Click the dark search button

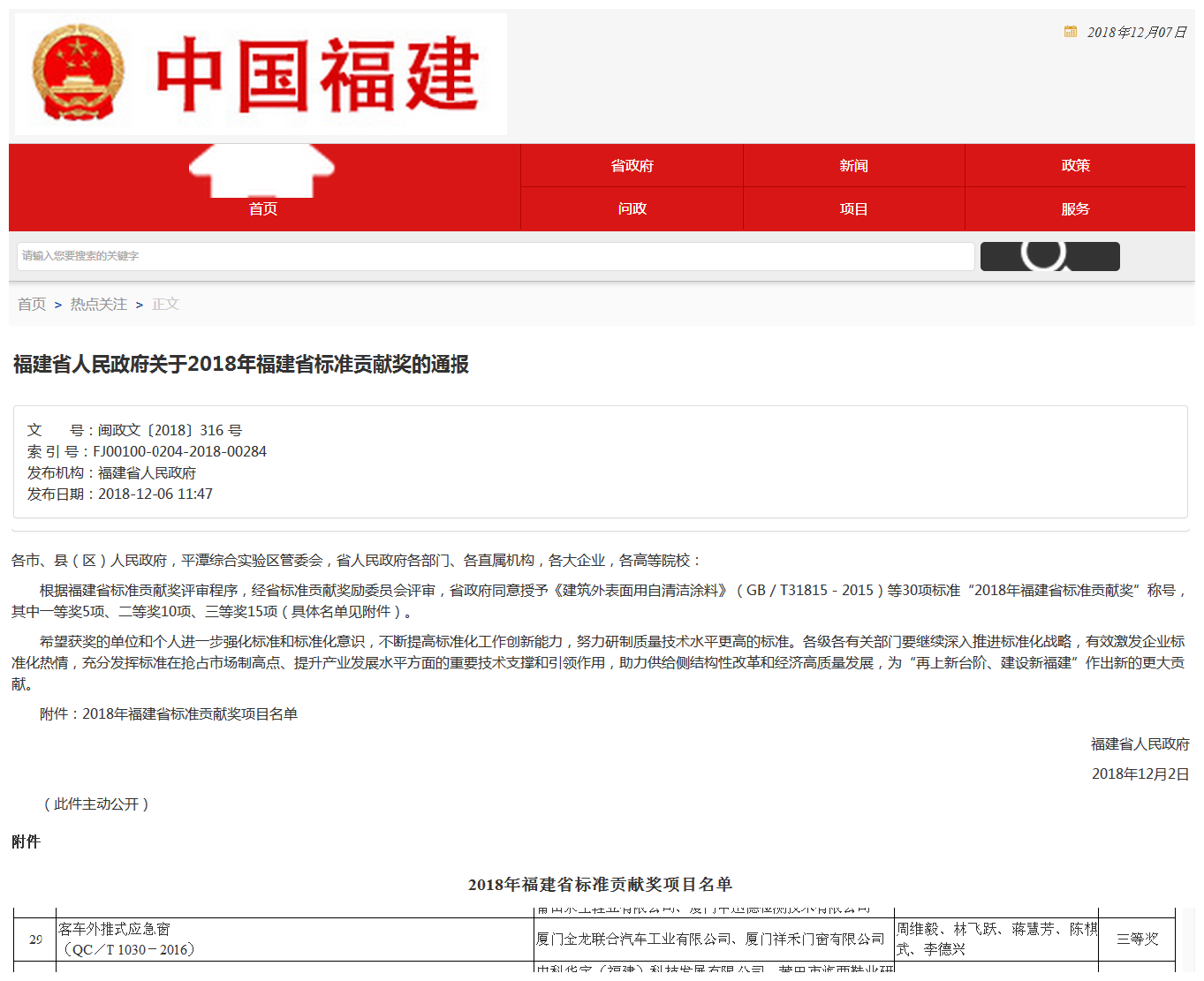pyautogui.click(x=1049, y=256)
